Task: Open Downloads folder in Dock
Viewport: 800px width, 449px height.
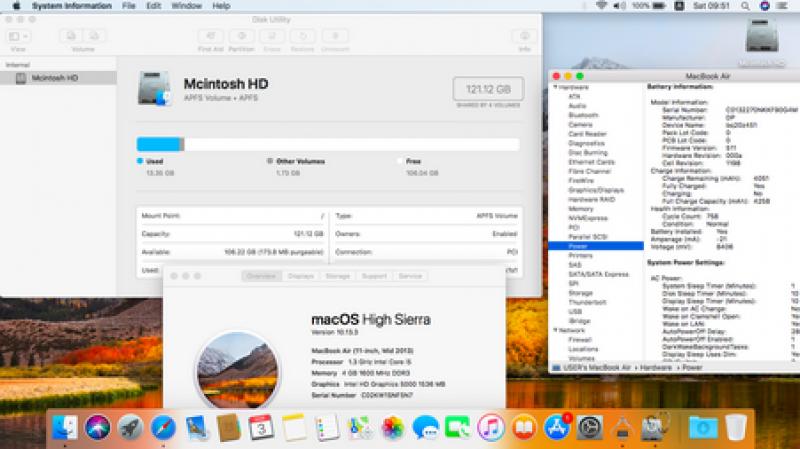Action: click(x=703, y=427)
